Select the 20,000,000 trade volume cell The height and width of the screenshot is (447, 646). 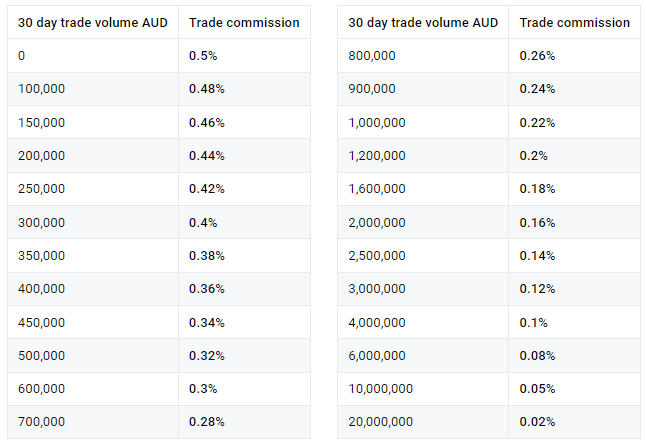tap(380, 421)
